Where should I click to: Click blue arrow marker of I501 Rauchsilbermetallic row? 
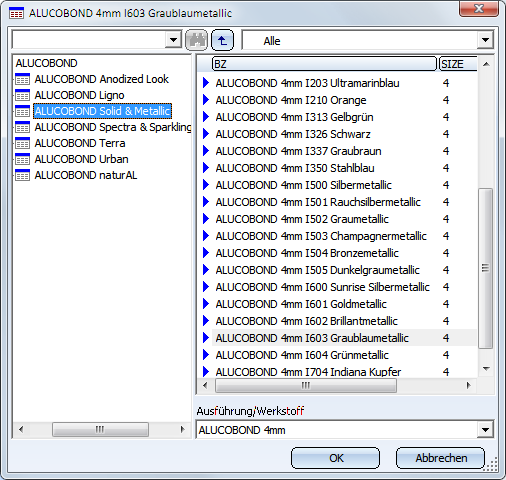click(x=206, y=202)
